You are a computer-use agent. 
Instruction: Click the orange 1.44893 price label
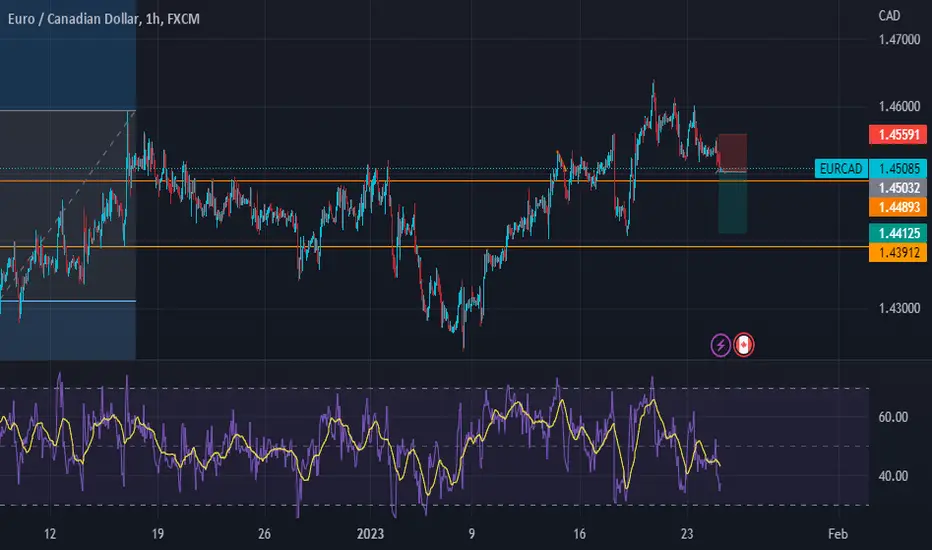(898, 207)
